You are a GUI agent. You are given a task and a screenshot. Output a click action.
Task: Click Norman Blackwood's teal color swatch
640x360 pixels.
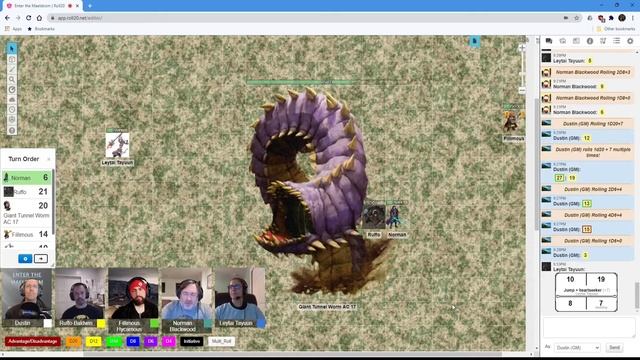(x=208, y=324)
